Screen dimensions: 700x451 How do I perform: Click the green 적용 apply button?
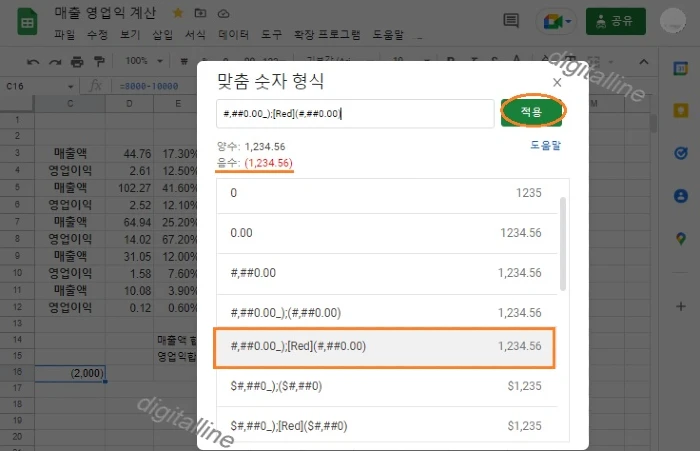pos(531,111)
